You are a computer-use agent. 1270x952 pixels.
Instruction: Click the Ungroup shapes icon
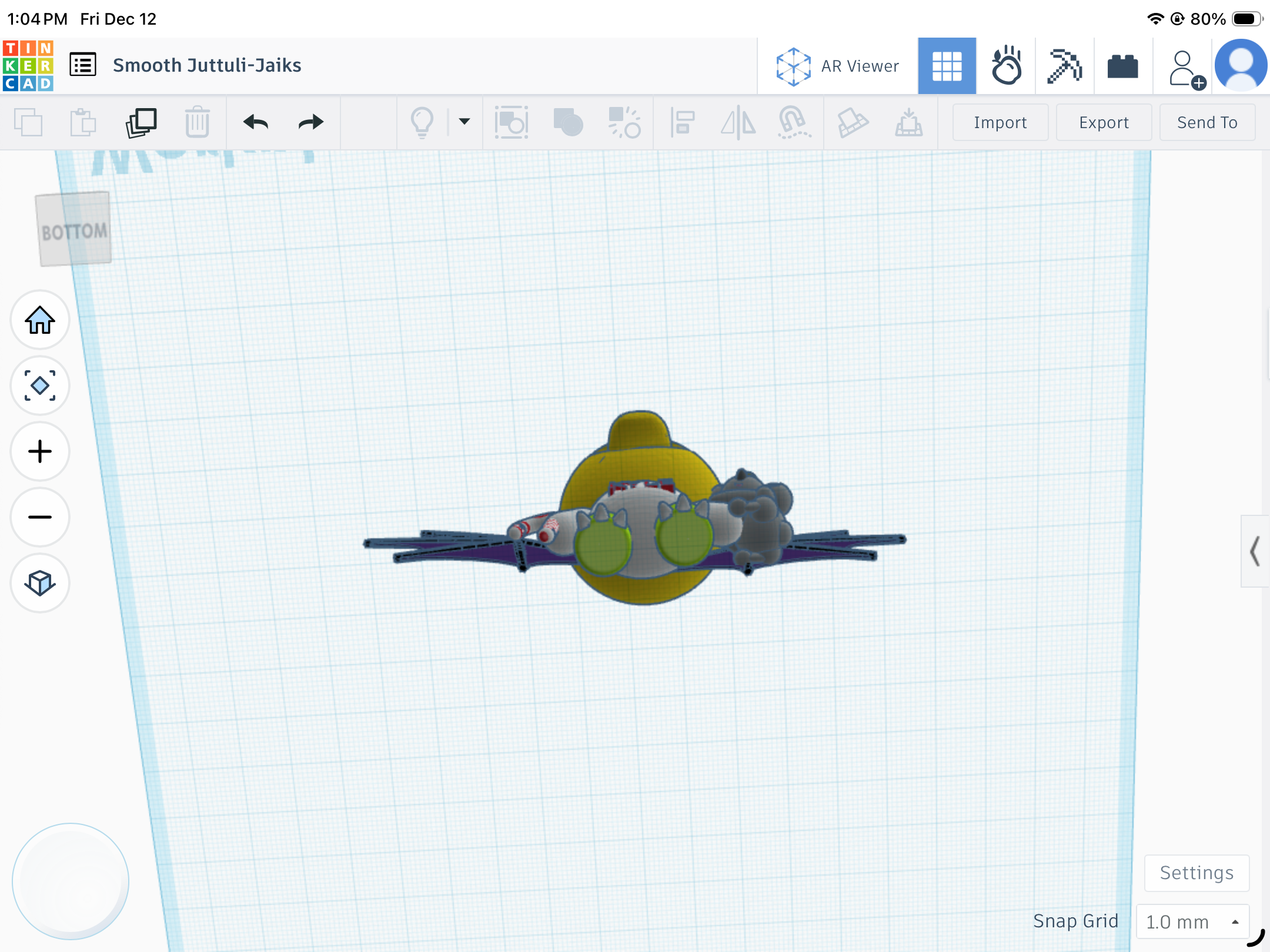pyautogui.click(x=624, y=122)
